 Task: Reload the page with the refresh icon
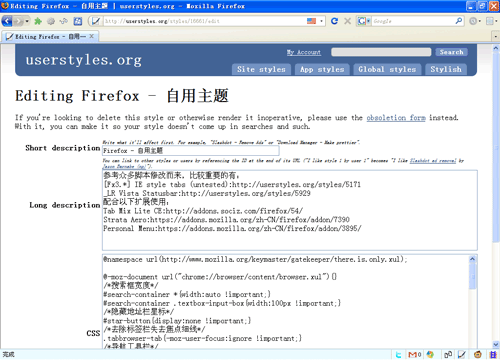click(334, 21)
